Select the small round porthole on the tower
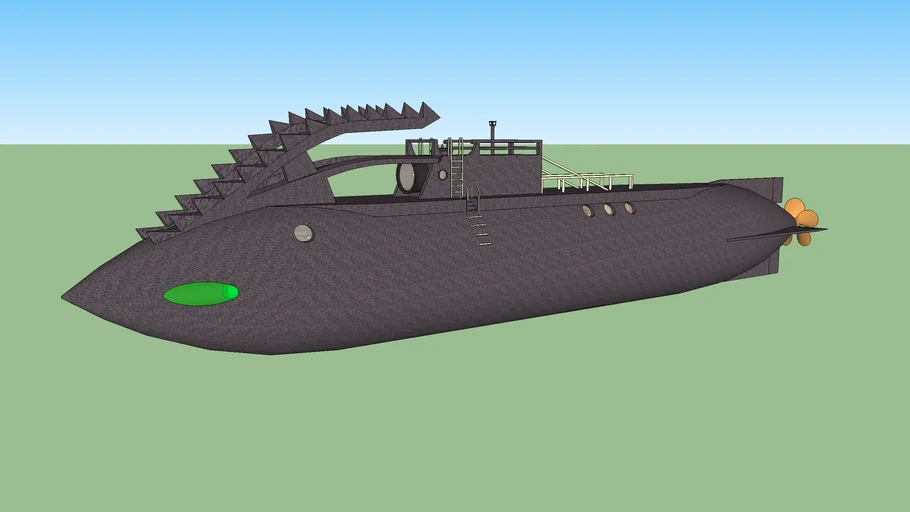The width and height of the screenshot is (910, 512). (x=443, y=174)
